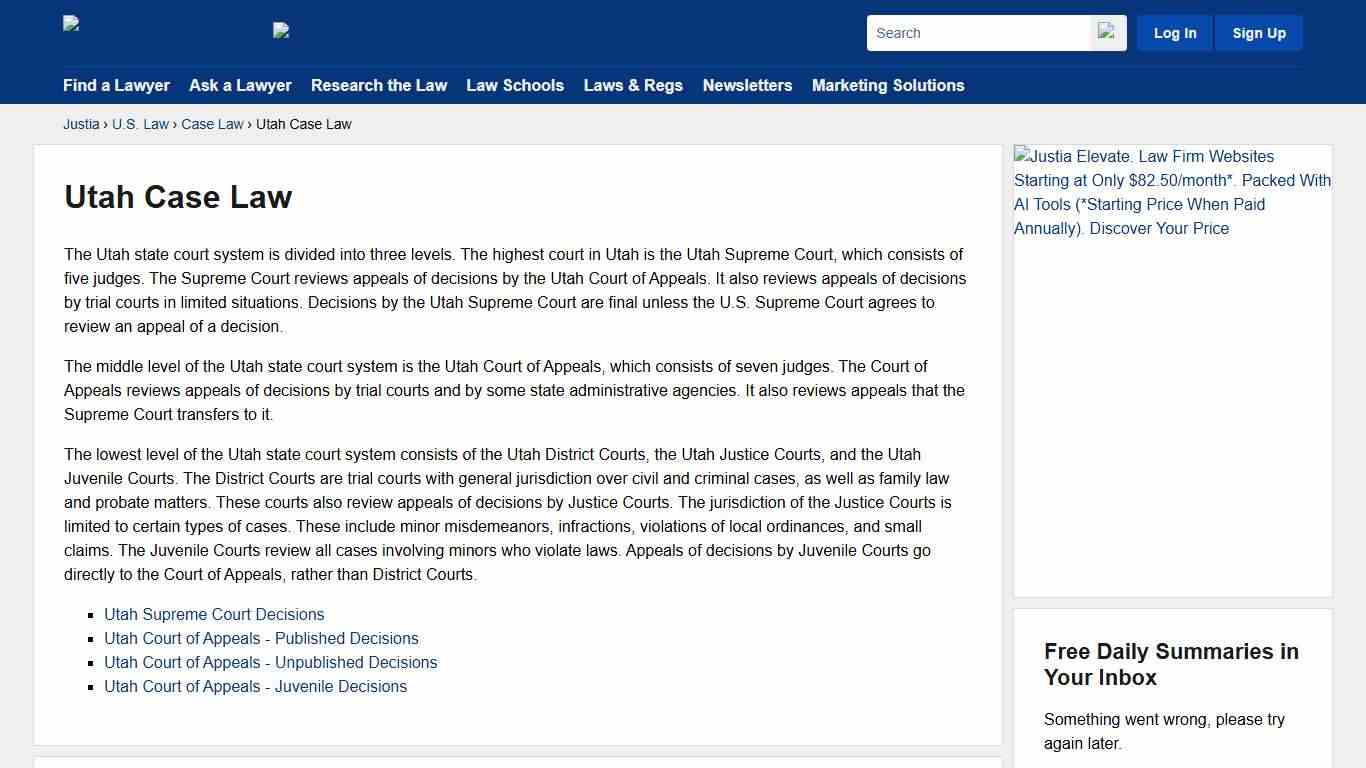1366x768 pixels.
Task: Open the Research the Law menu
Action: coord(378,85)
